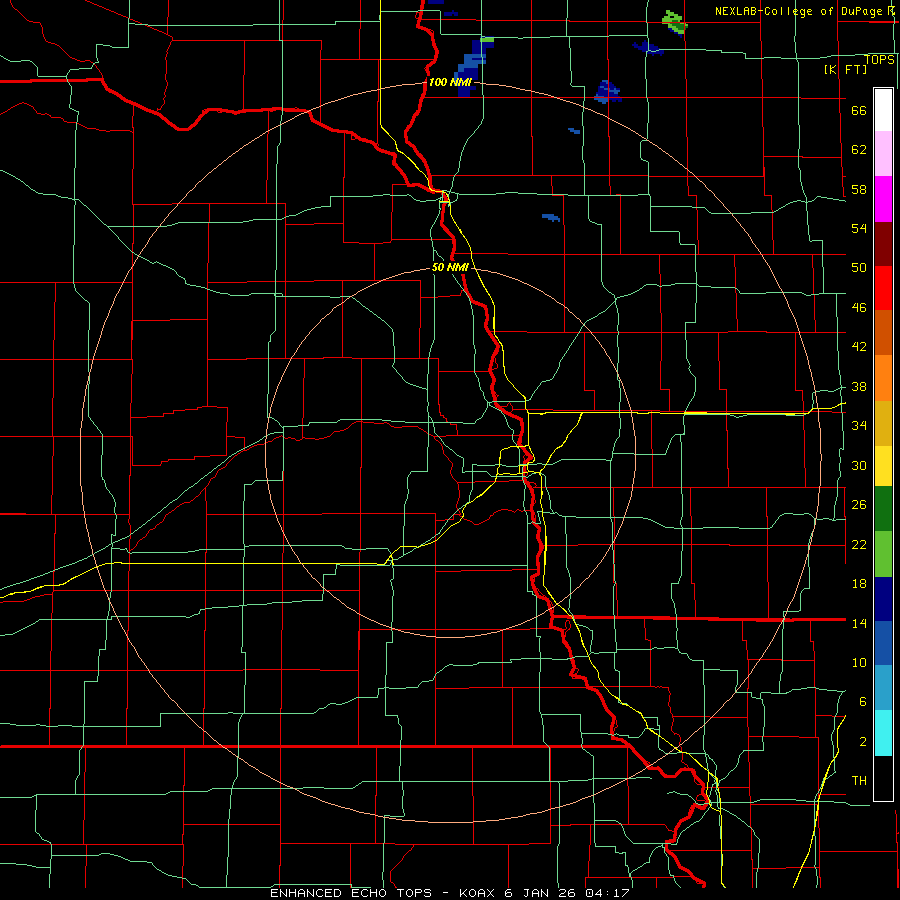Click legend value 10
The height and width of the screenshot is (900, 900).
[x=859, y=662]
